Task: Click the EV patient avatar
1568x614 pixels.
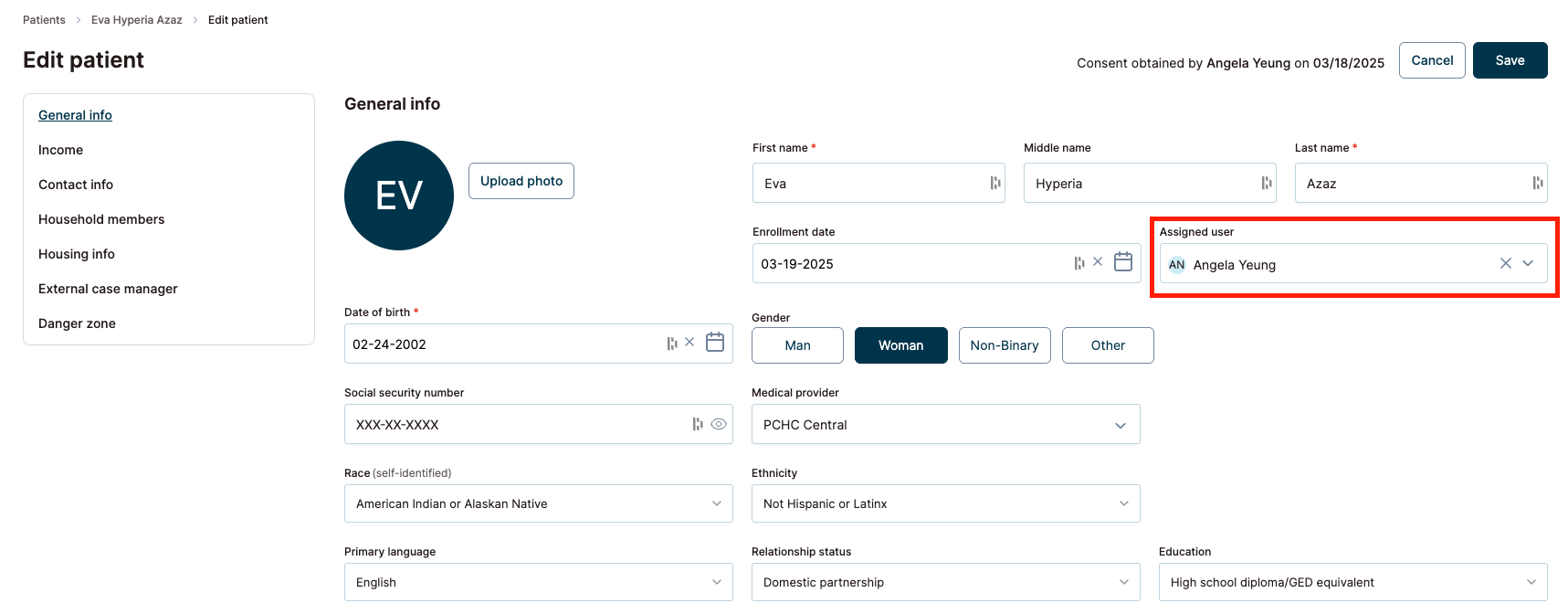Action: (x=399, y=196)
